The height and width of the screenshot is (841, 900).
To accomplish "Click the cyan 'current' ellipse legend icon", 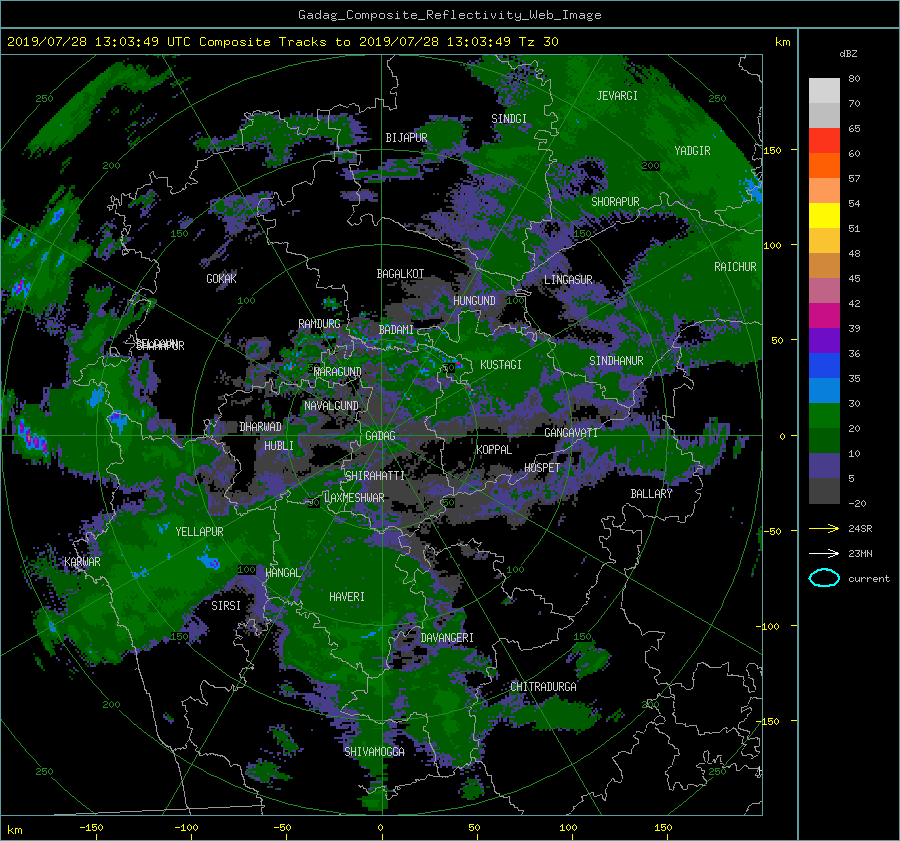I will (x=824, y=578).
